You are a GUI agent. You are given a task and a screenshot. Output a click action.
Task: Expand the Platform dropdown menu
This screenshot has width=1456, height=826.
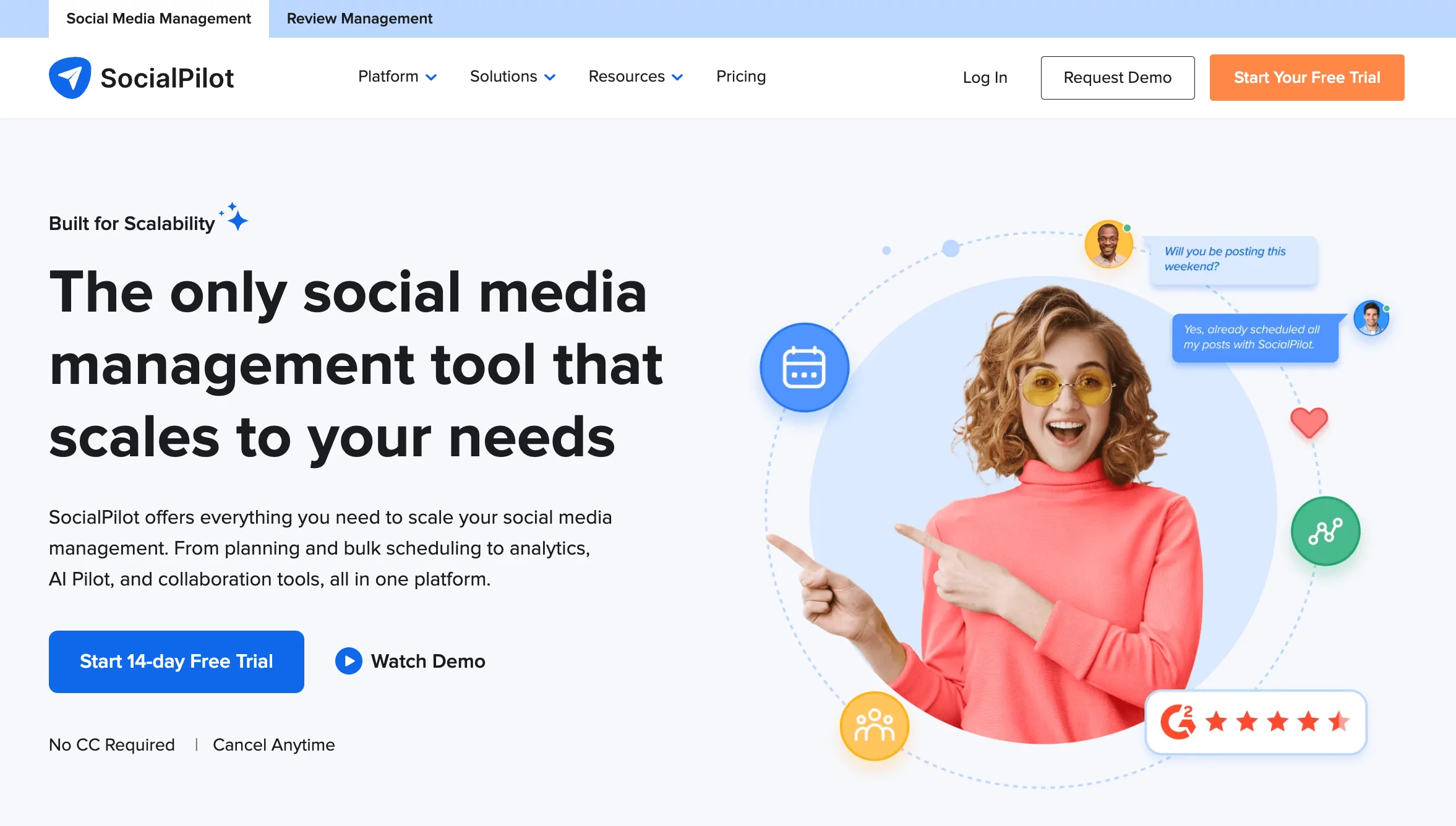pos(396,77)
